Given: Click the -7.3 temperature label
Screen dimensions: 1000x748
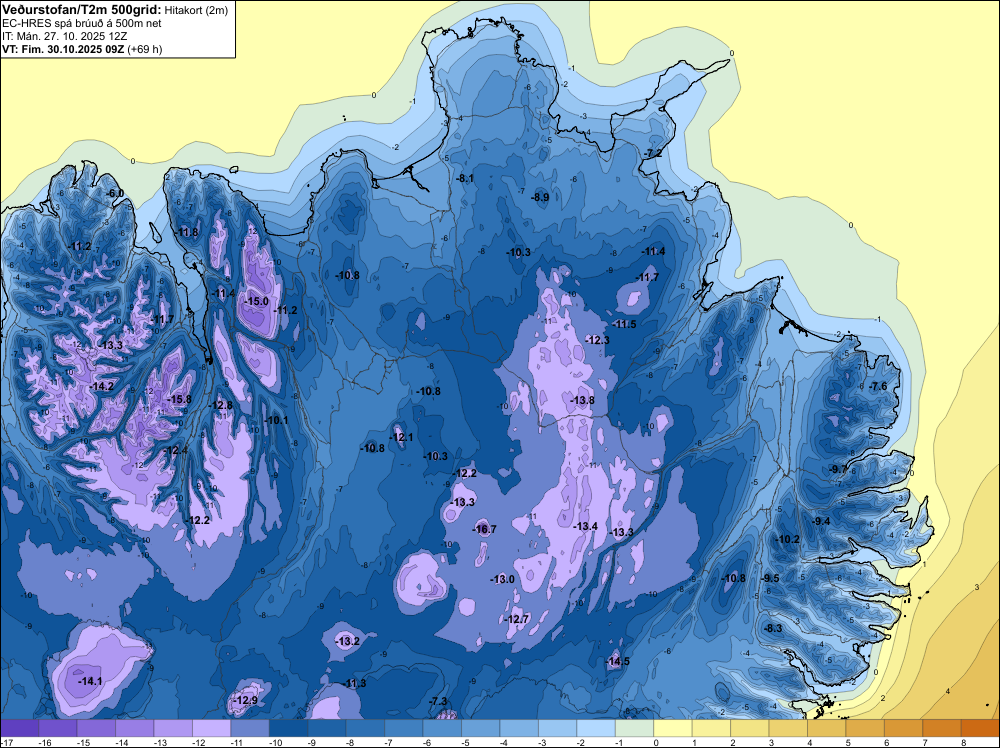Looking at the screenshot, I should (x=438, y=701).
